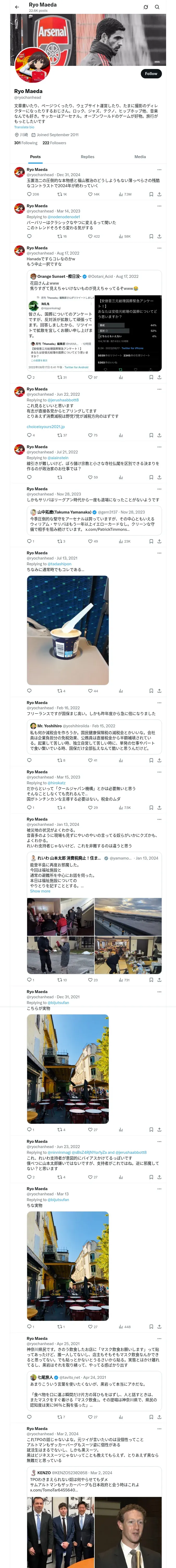
Task: Open more options on Aug 17, 2022 post
Action: pyautogui.click(x=159, y=248)
